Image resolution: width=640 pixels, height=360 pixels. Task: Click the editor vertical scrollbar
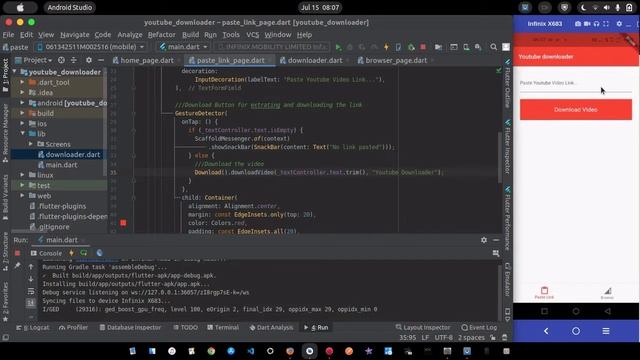(x=500, y=157)
